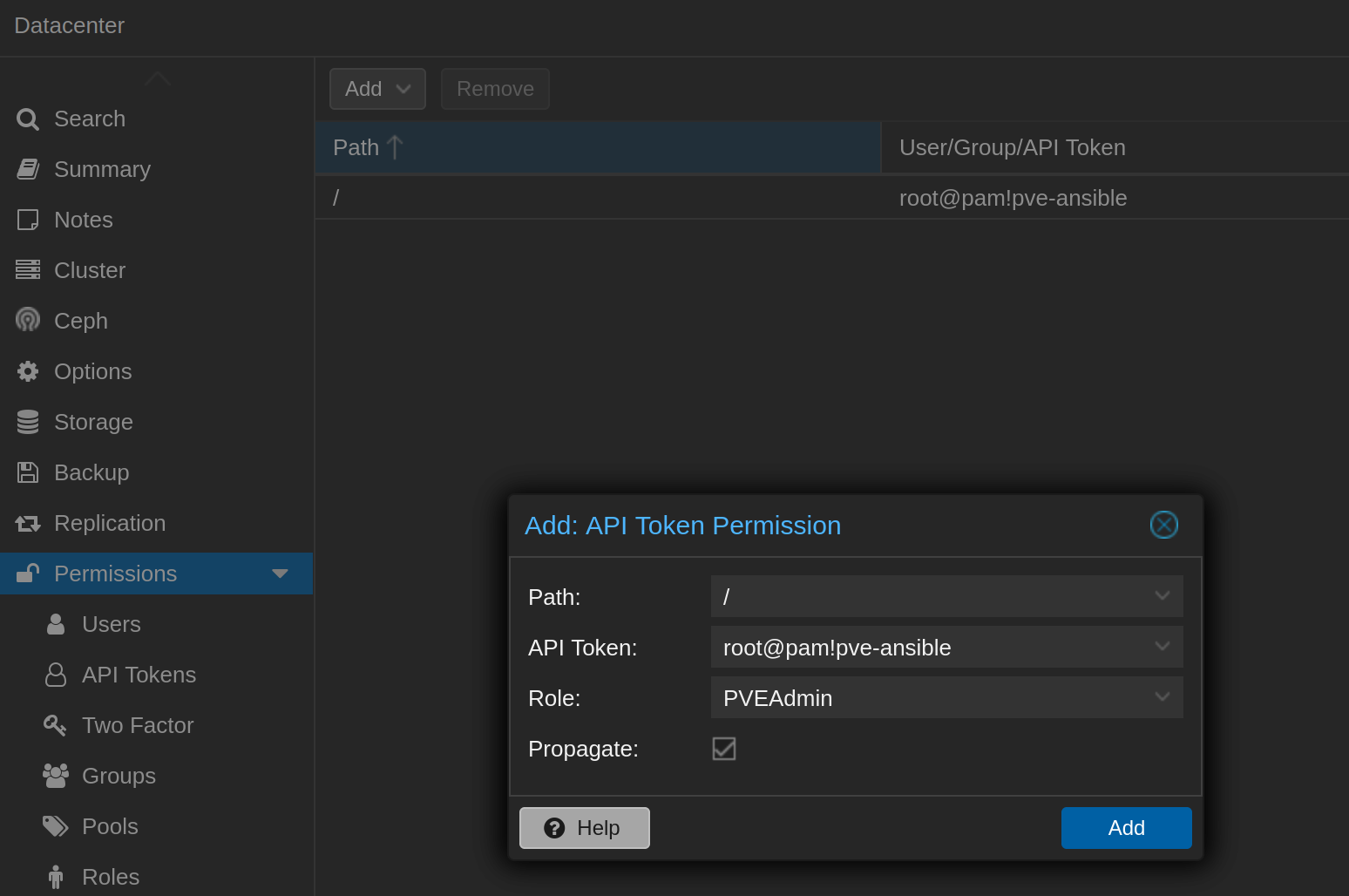1349x896 pixels.
Task: Click the Roles figure icon
Action: [56, 877]
